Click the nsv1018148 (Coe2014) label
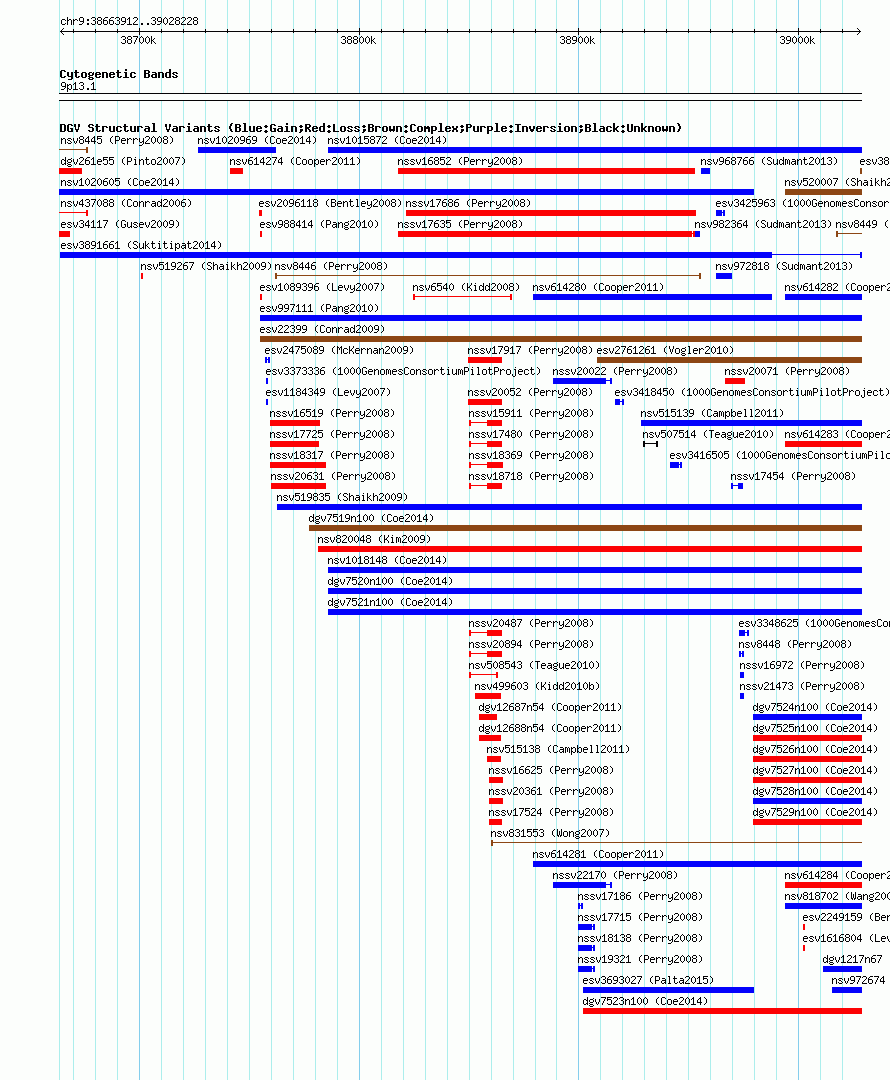Image resolution: width=890 pixels, height=1080 pixels. click(x=387, y=561)
